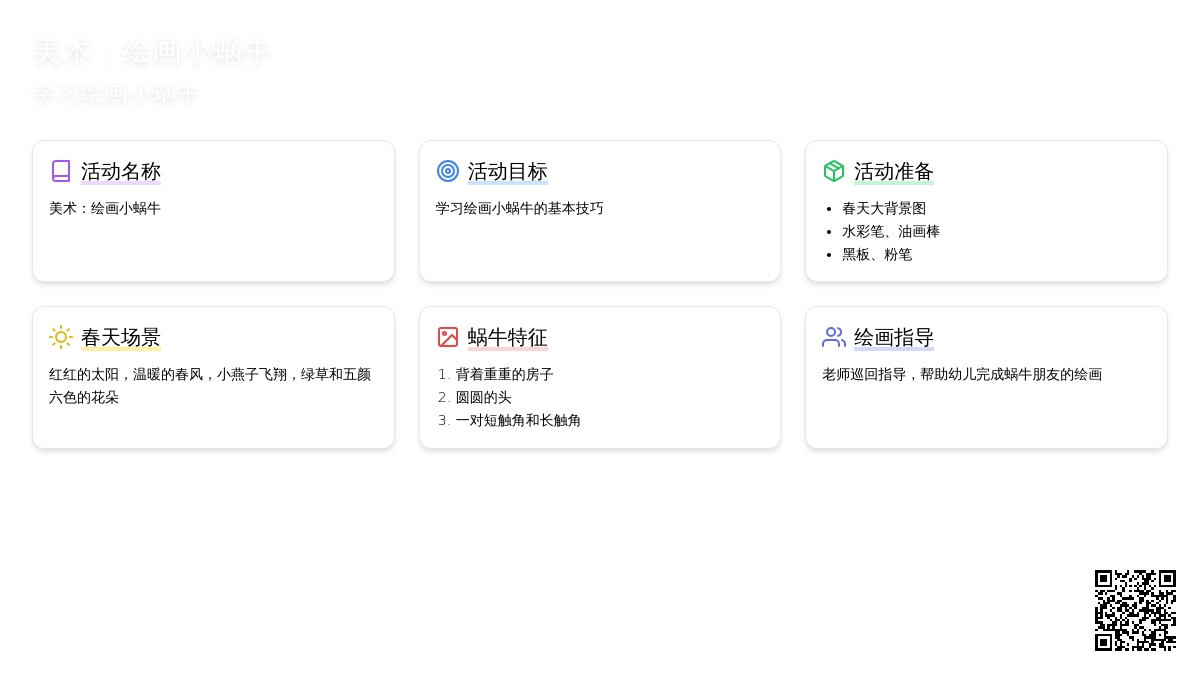Click the numbered item 一对短触角和长触角
This screenshot has height=675, width=1200.
[x=518, y=420]
